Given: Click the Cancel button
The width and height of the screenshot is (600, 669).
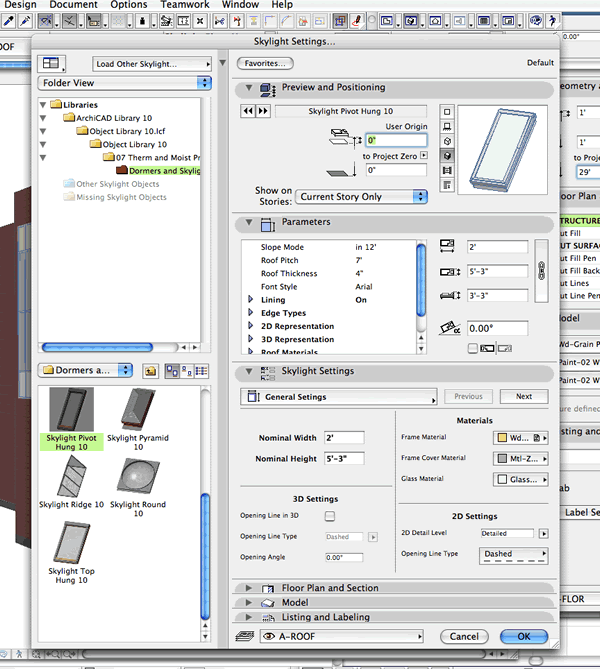Looking at the screenshot, I should (463, 636).
